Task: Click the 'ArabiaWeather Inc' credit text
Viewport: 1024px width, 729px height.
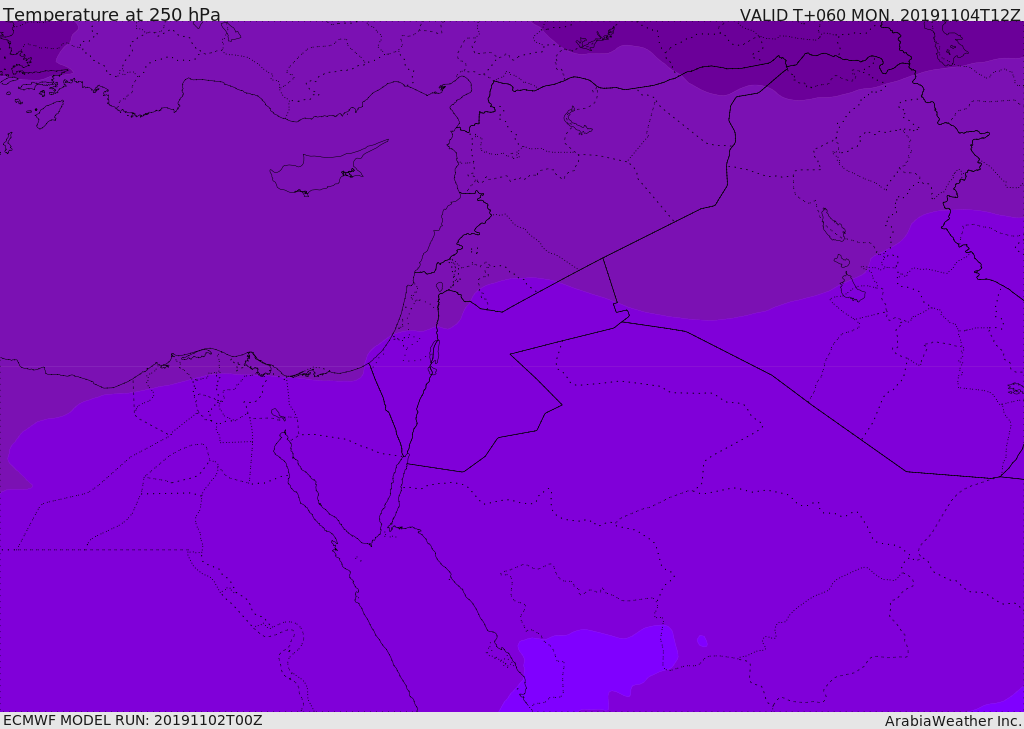Action: pos(954,721)
